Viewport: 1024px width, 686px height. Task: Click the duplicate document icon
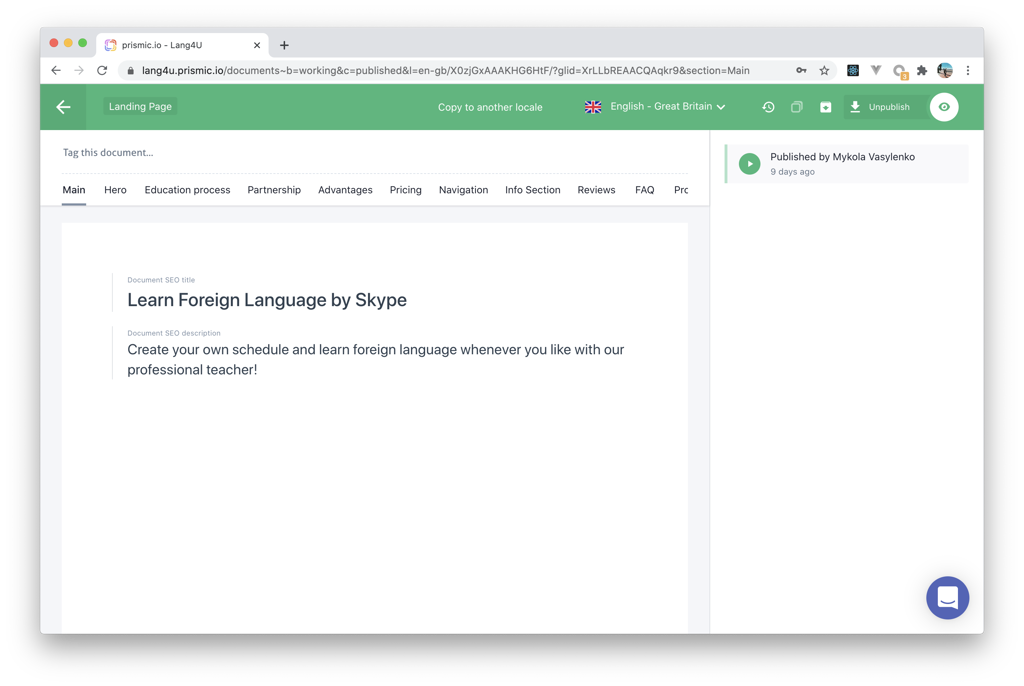[797, 107]
